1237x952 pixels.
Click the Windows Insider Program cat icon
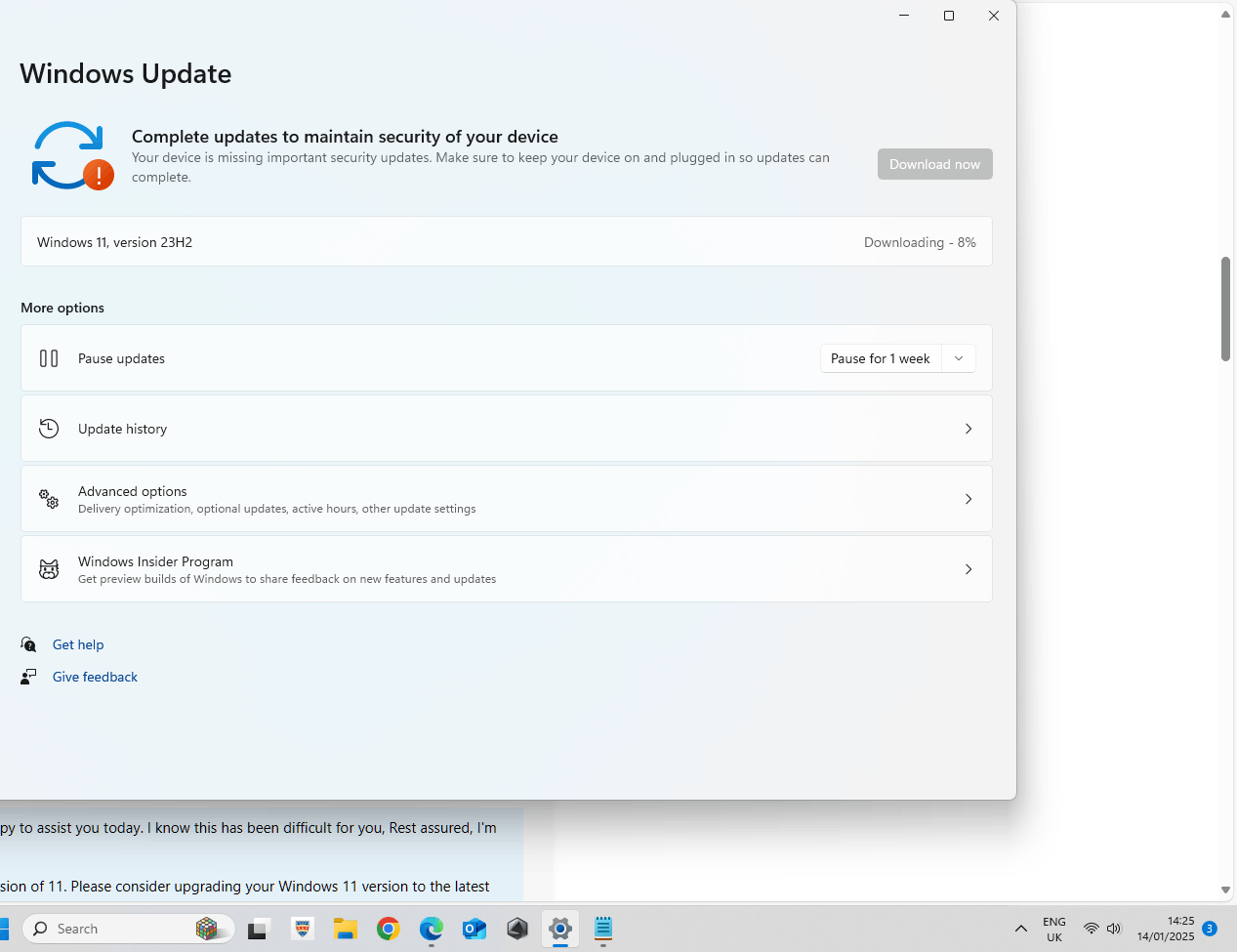click(49, 569)
